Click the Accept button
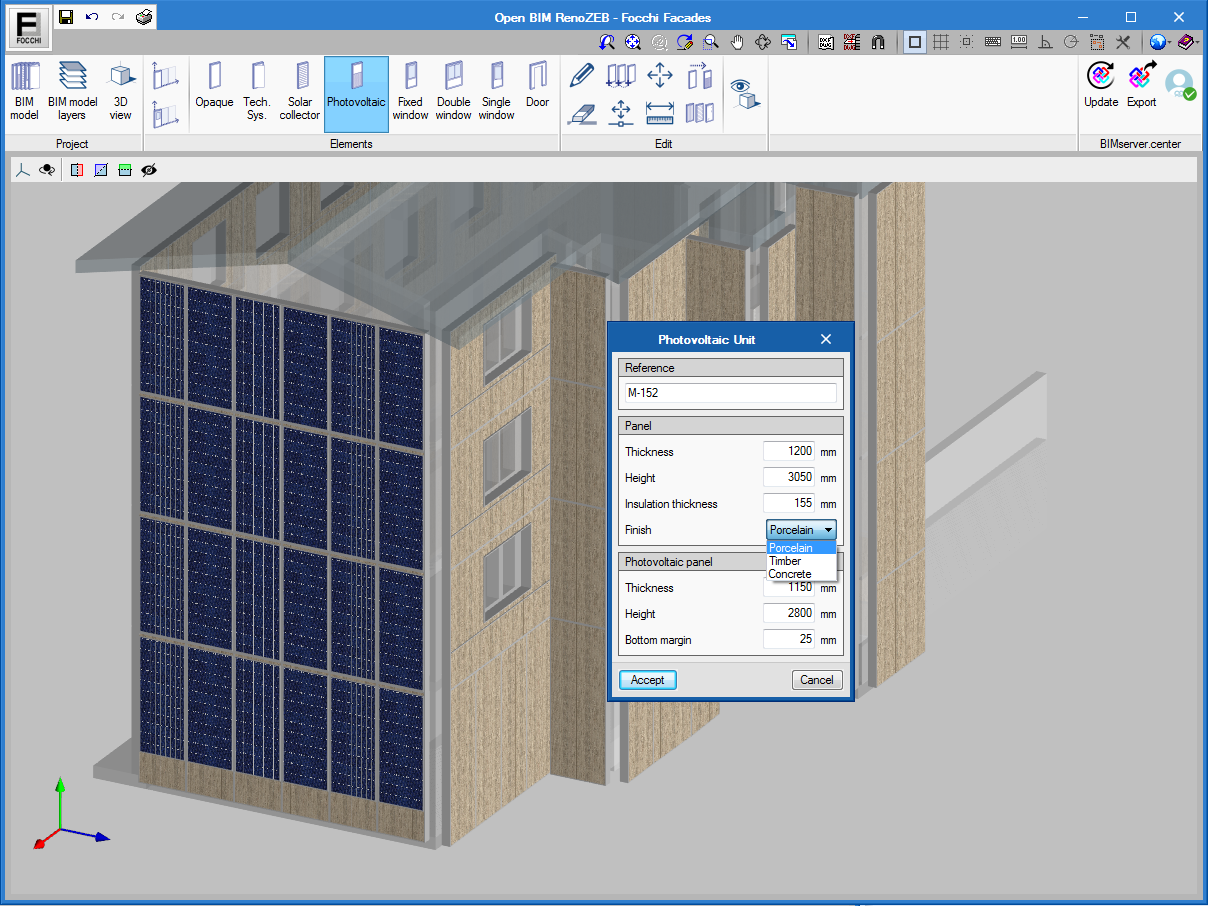1208x906 pixels. (647, 680)
